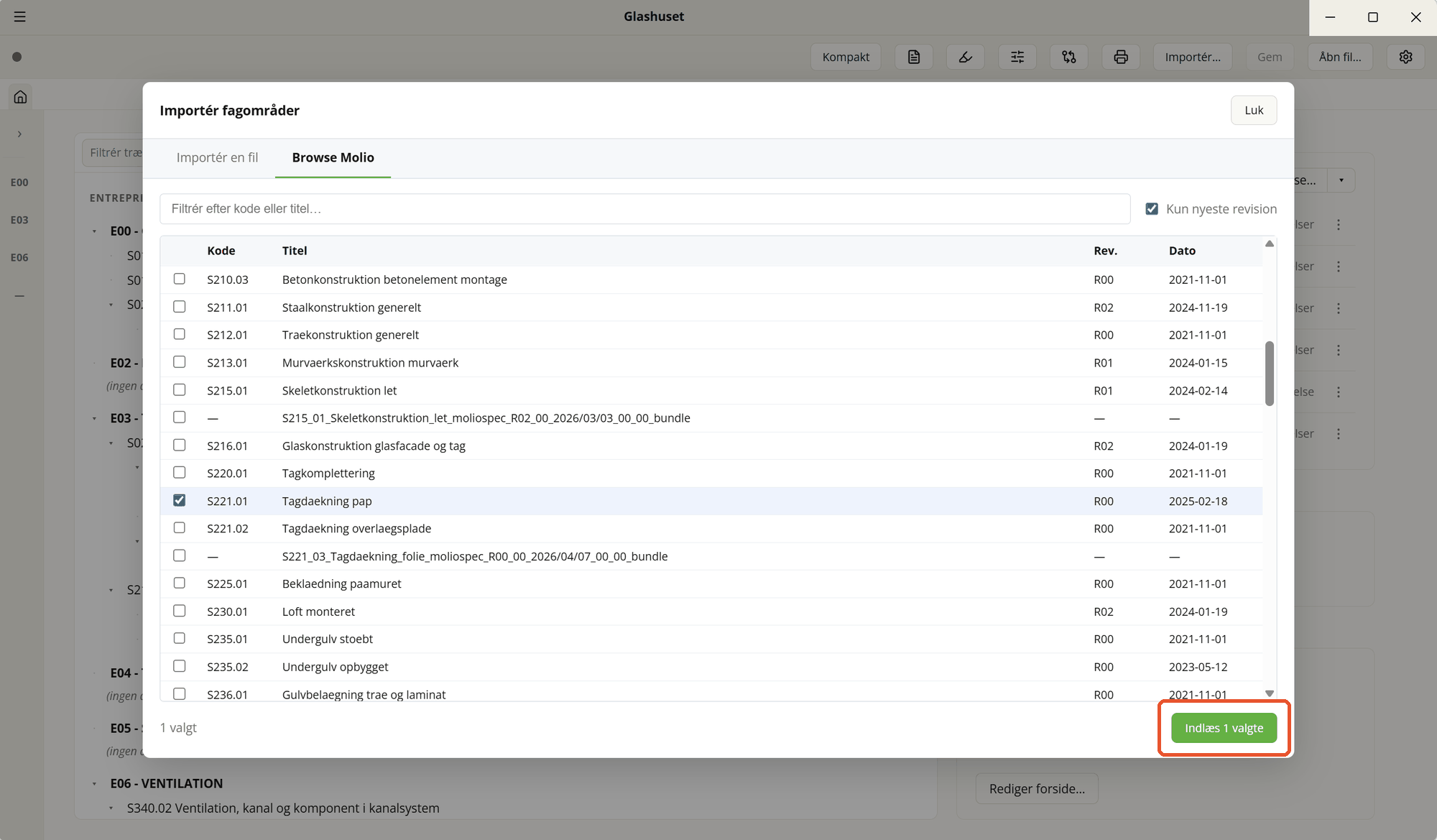The width and height of the screenshot is (1437, 840).
Task: Click the Importér... toolbar button
Action: pos(1193,57)
